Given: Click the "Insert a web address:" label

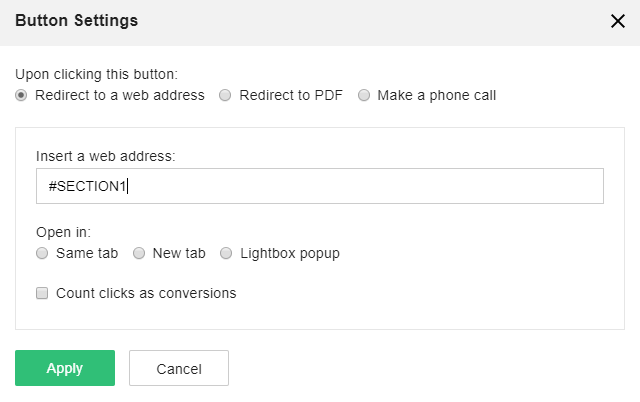Looking at the screenshot, I should [106, 156].
